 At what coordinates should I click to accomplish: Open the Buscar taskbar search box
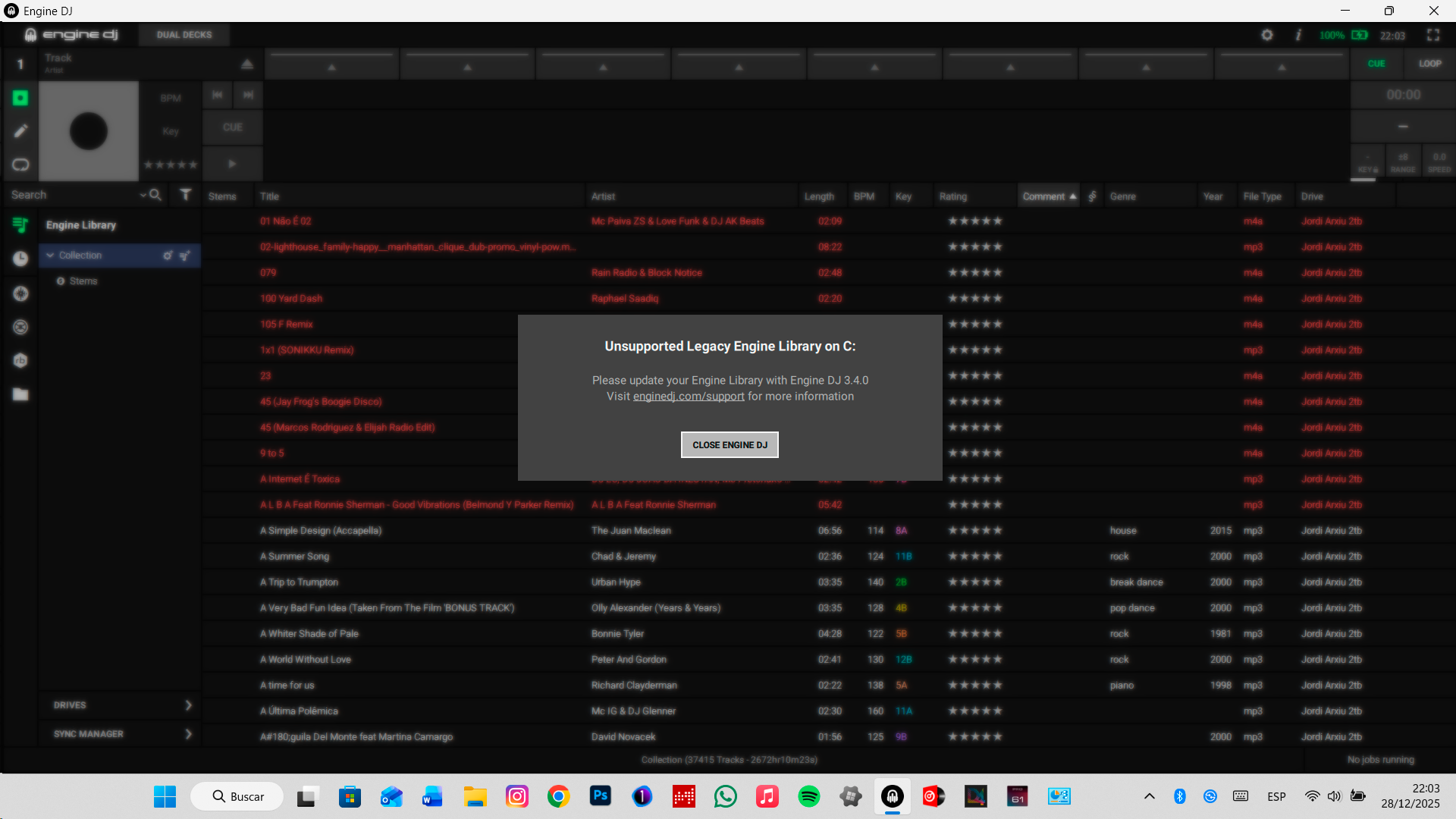237,796
